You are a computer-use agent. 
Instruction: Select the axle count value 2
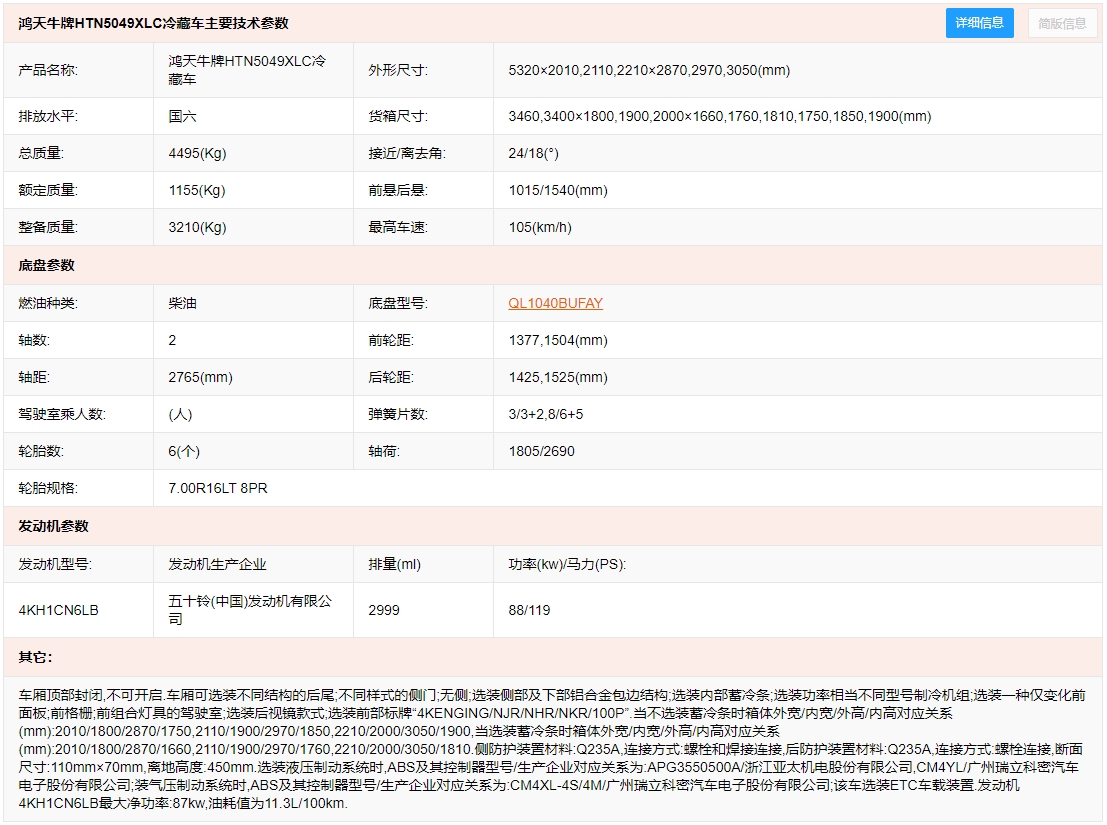(x=172, y=340)
